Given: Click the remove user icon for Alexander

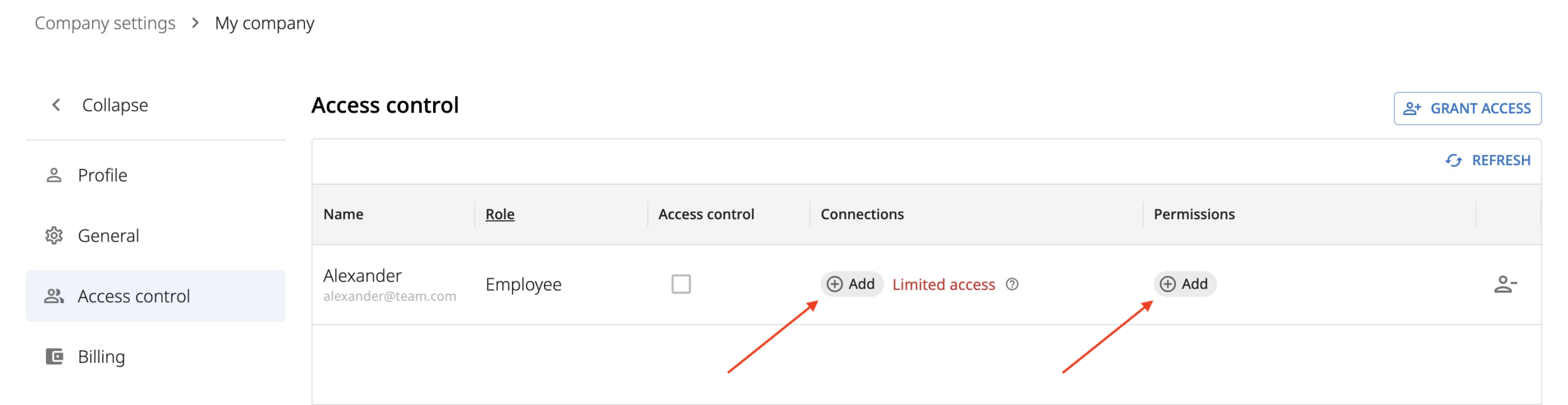Looking at the screenshot, I should pos(1504,284).
